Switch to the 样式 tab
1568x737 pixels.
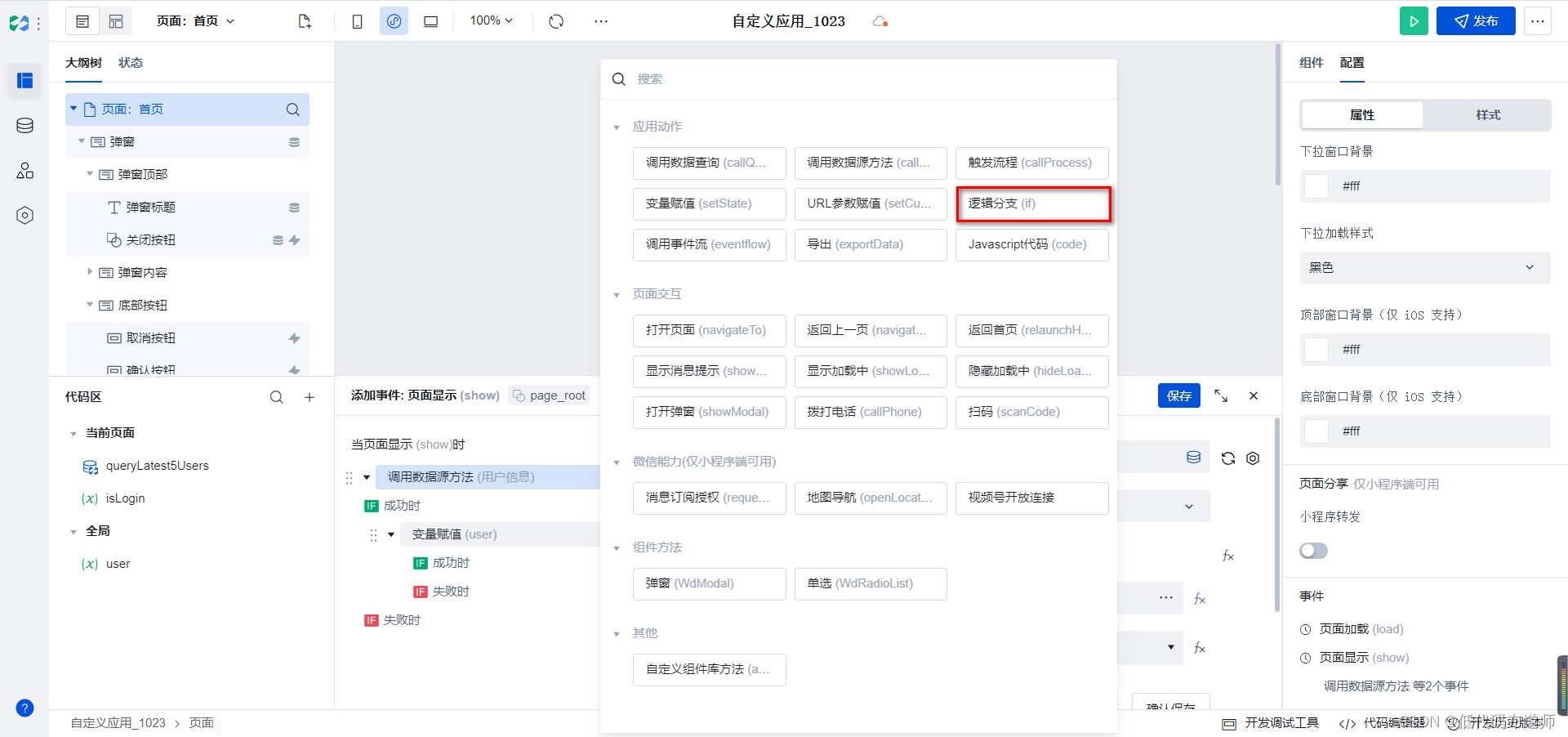tap(1488, 115)
